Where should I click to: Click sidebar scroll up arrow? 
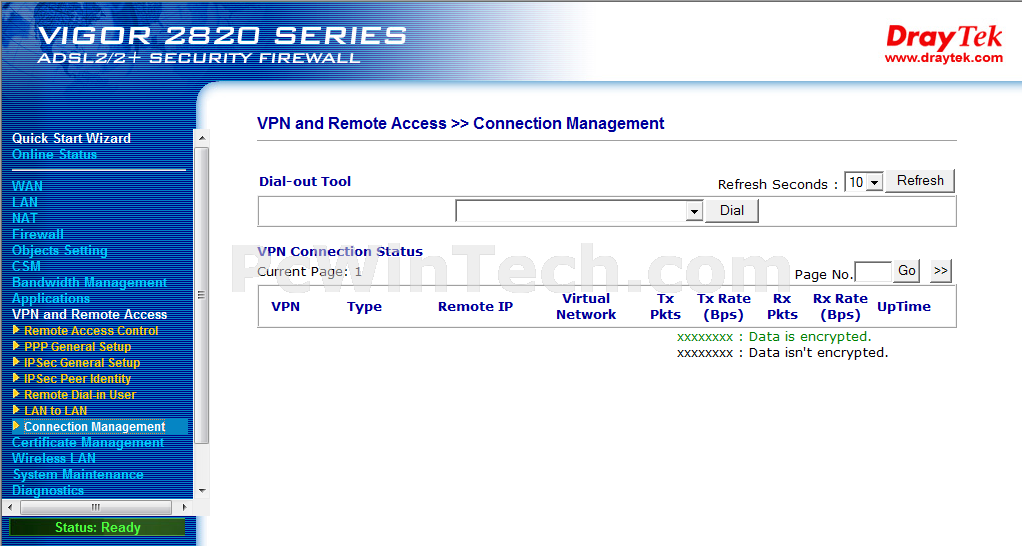click(202, 138)
